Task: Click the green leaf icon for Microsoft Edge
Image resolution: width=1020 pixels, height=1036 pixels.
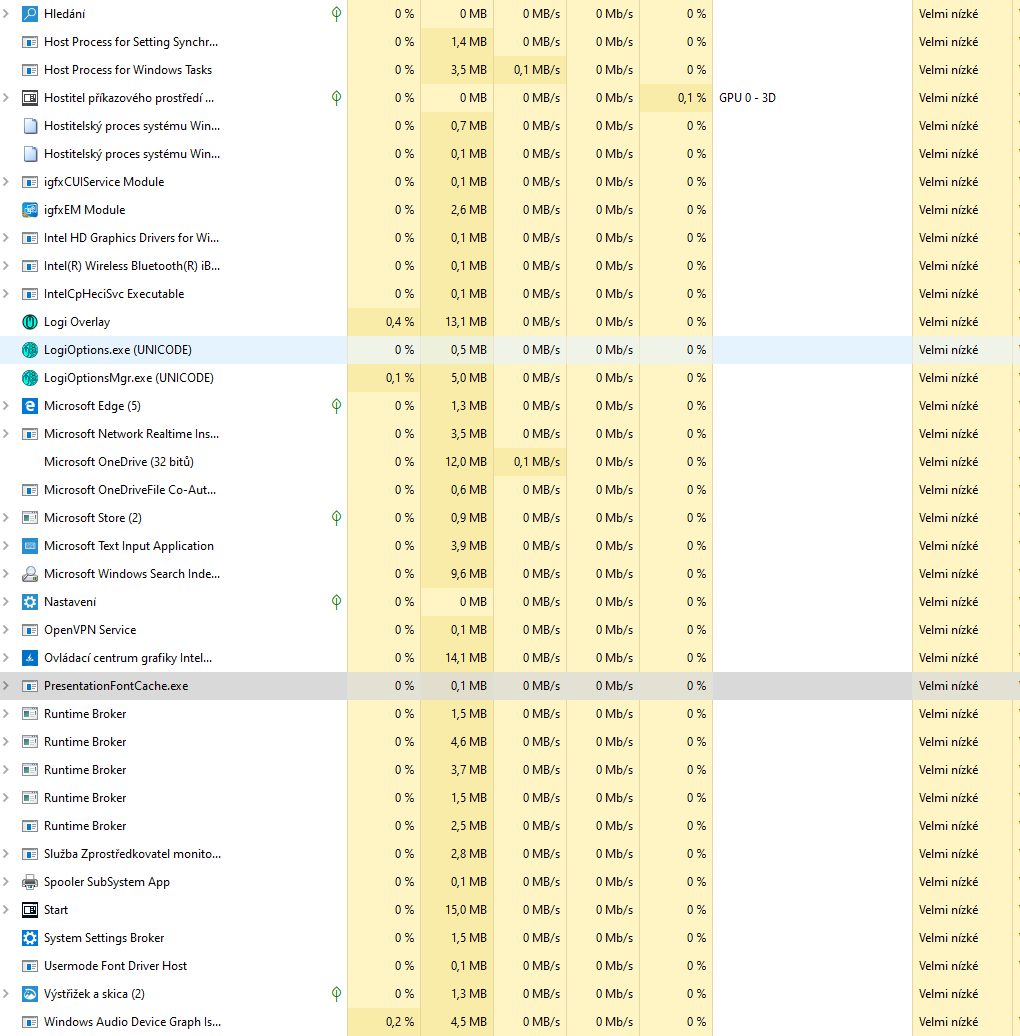Action: 336,406
